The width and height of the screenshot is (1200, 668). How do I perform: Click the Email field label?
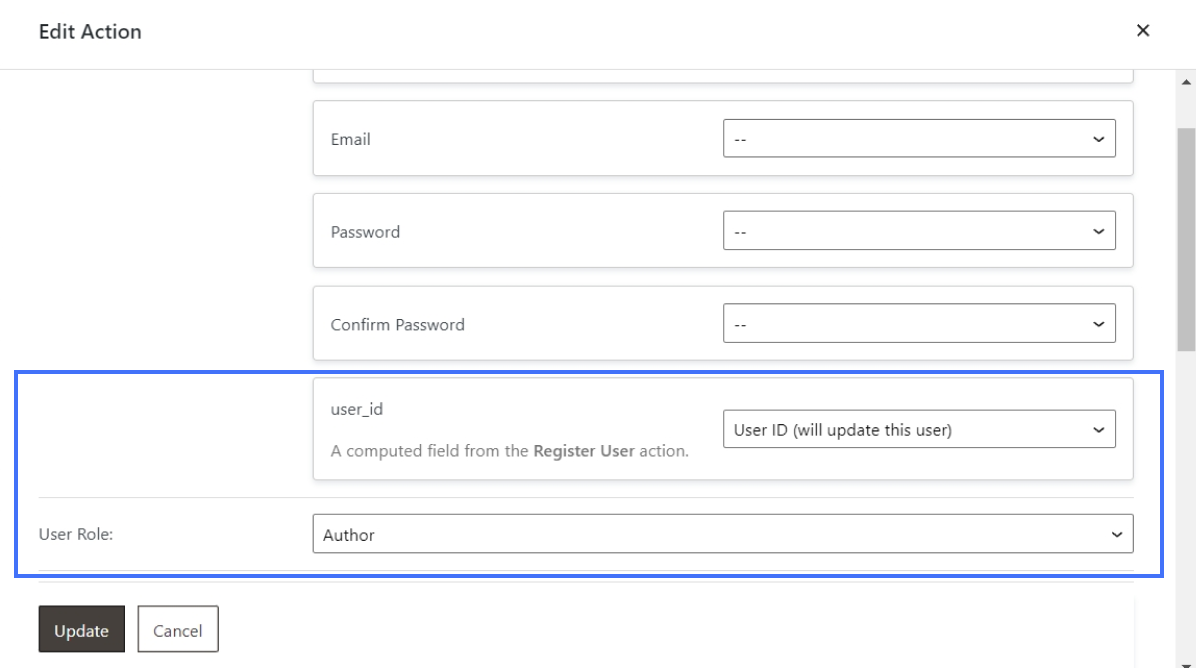click(x=350, y=139)
